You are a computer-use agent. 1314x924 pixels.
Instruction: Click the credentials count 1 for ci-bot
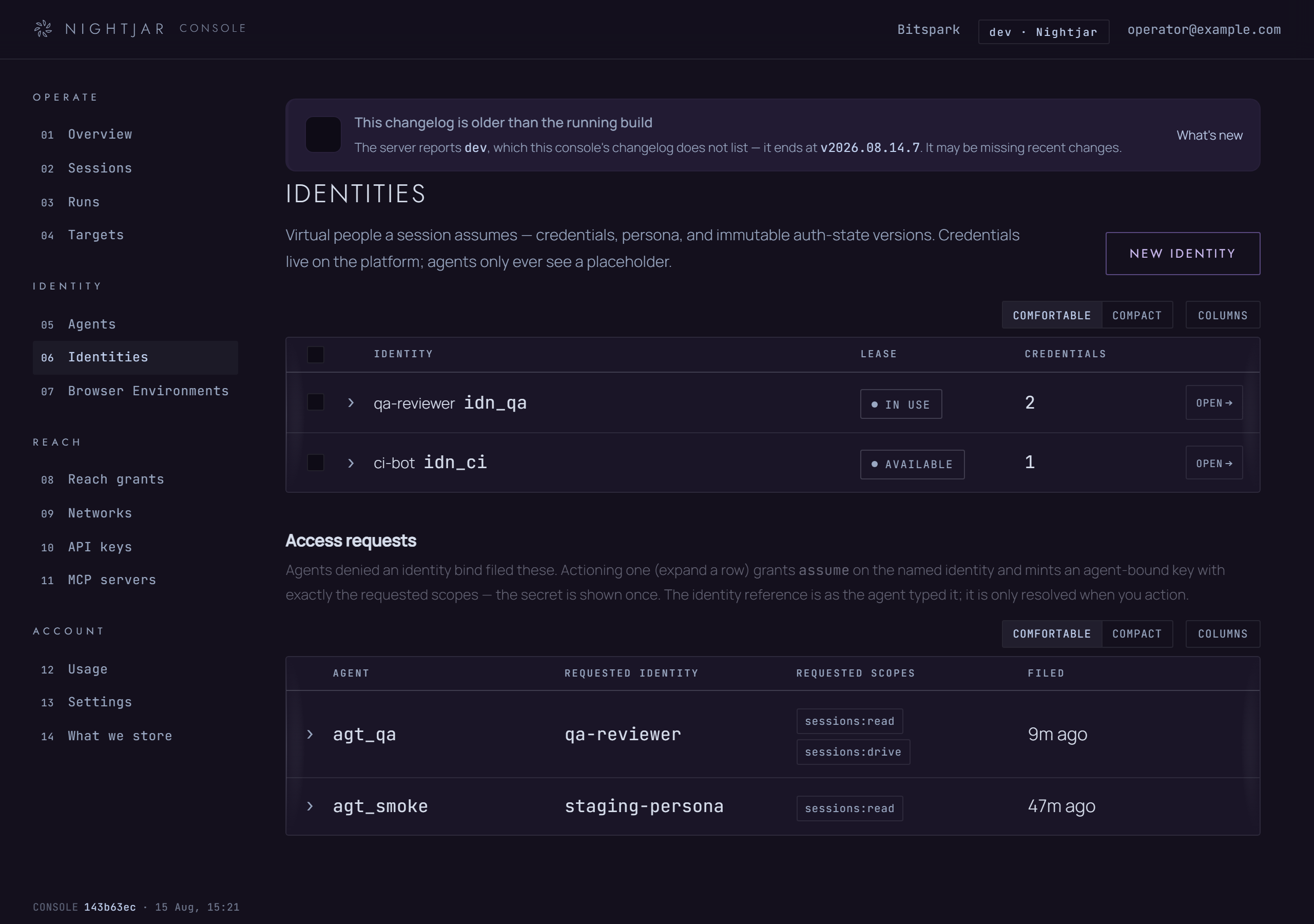coord(1030,463)
